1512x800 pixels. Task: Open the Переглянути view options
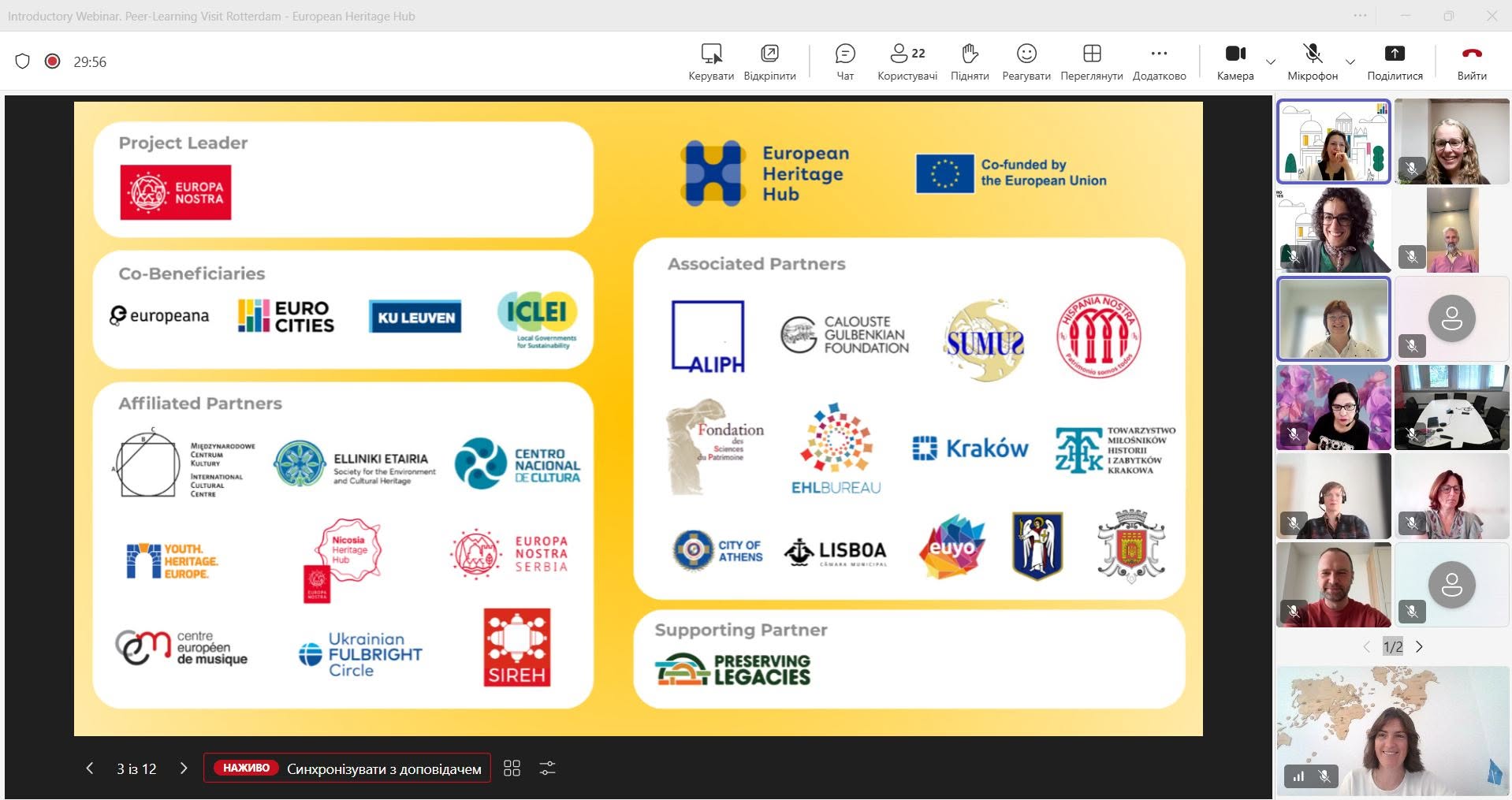tap(1092, 62)
